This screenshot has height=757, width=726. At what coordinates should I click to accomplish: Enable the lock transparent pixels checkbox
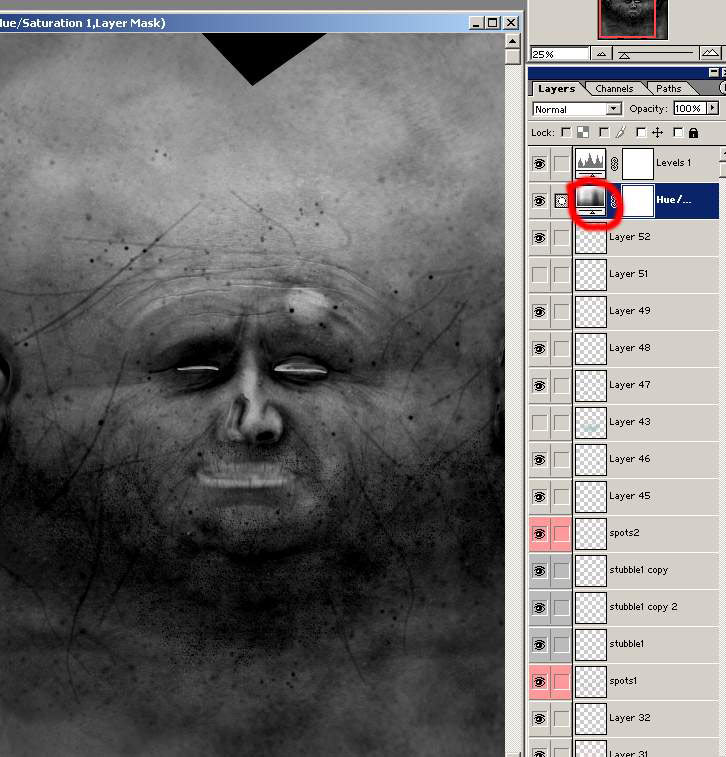(x=566, y=132)
